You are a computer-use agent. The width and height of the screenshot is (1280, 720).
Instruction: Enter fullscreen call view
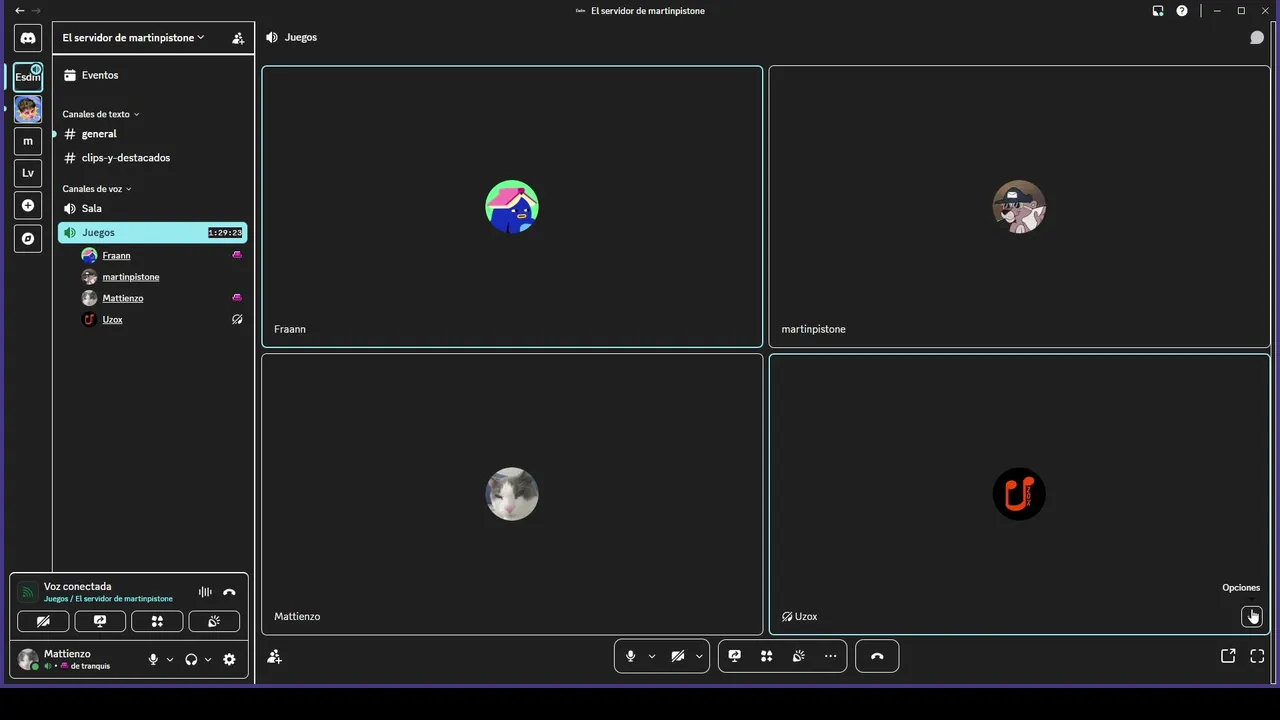[x=1257, y=656]
